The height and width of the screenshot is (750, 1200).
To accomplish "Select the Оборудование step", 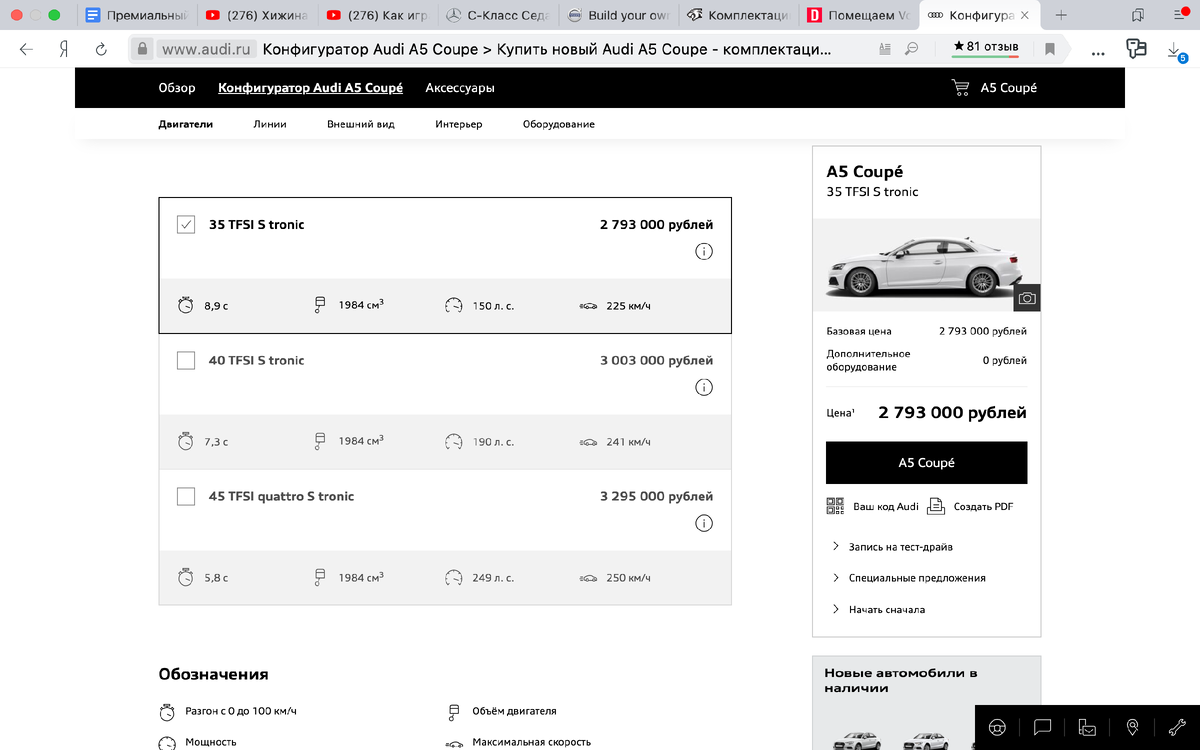I will click(559, 124).
